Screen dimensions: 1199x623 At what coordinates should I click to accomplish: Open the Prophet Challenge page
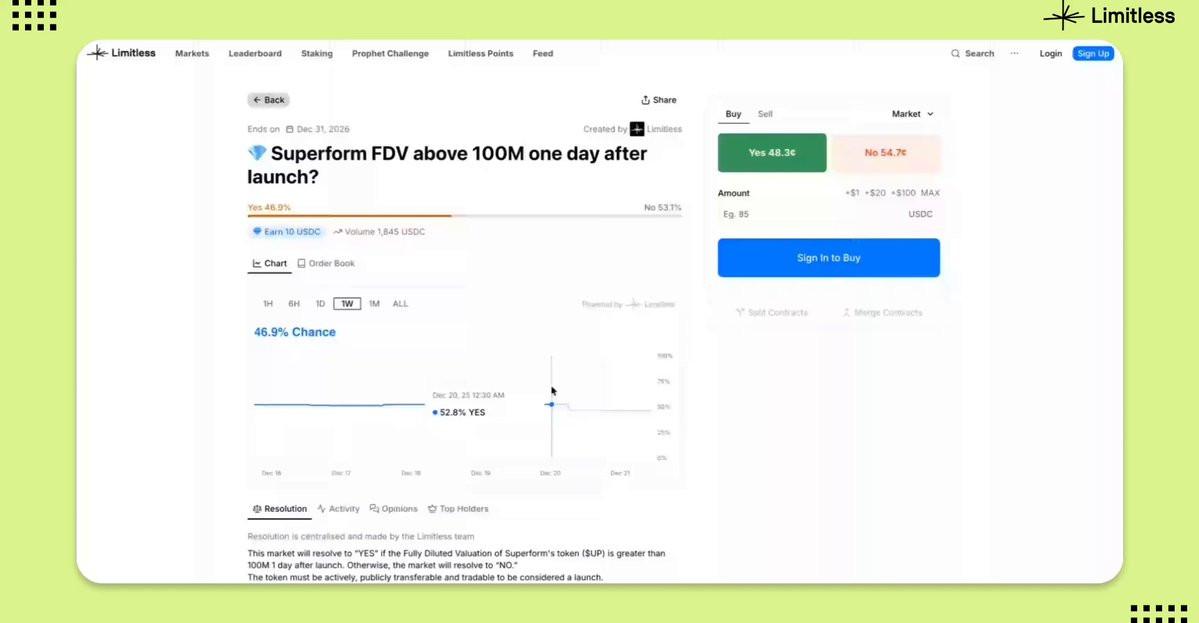(390, 54)
